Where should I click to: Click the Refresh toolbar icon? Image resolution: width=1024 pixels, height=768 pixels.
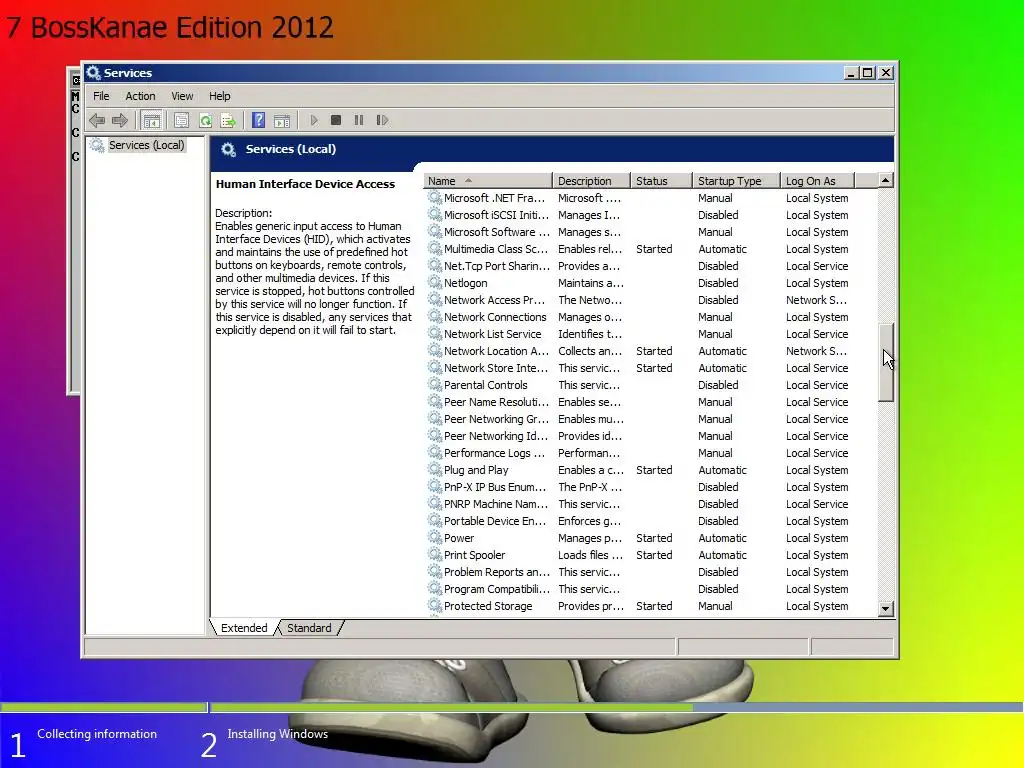(205, 120)
